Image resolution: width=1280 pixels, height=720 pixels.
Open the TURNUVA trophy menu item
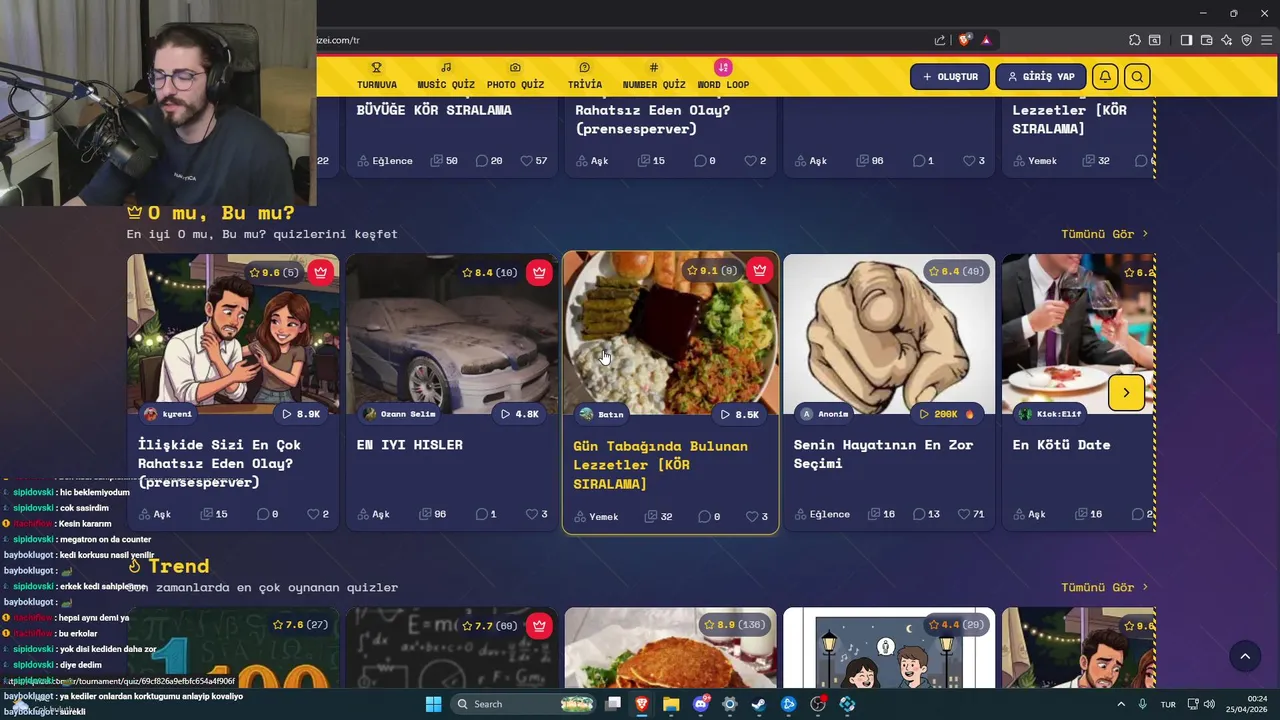point(376,76)
